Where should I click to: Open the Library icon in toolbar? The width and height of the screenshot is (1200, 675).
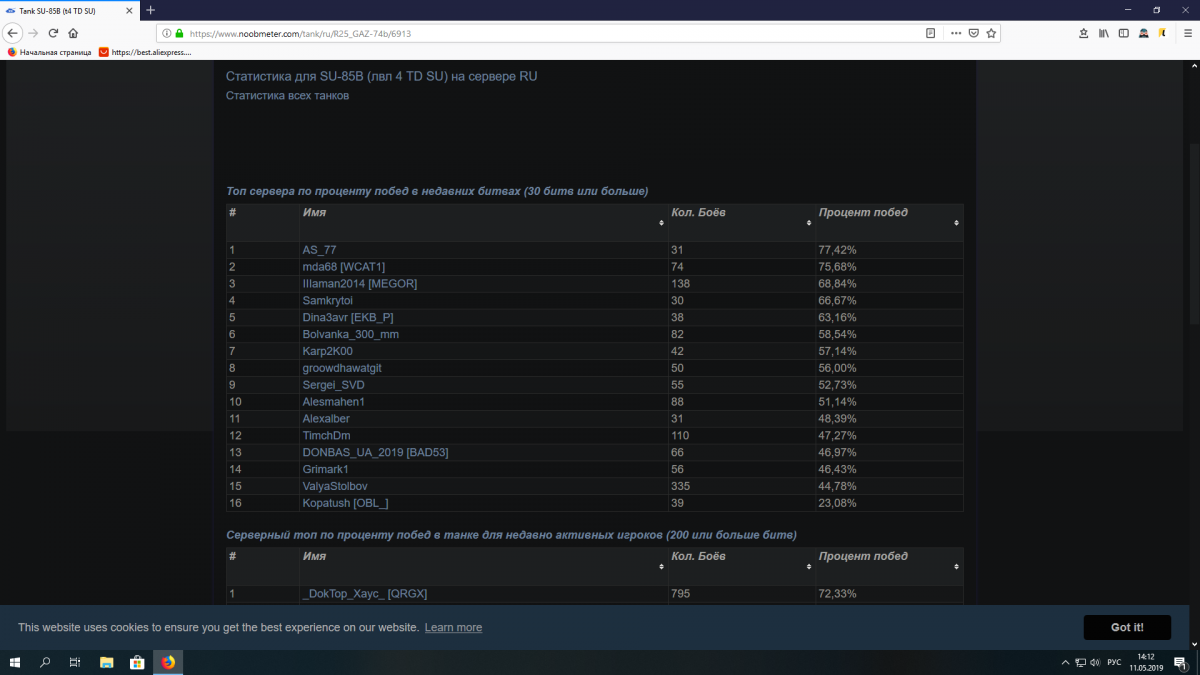[x=1104, y=33]
